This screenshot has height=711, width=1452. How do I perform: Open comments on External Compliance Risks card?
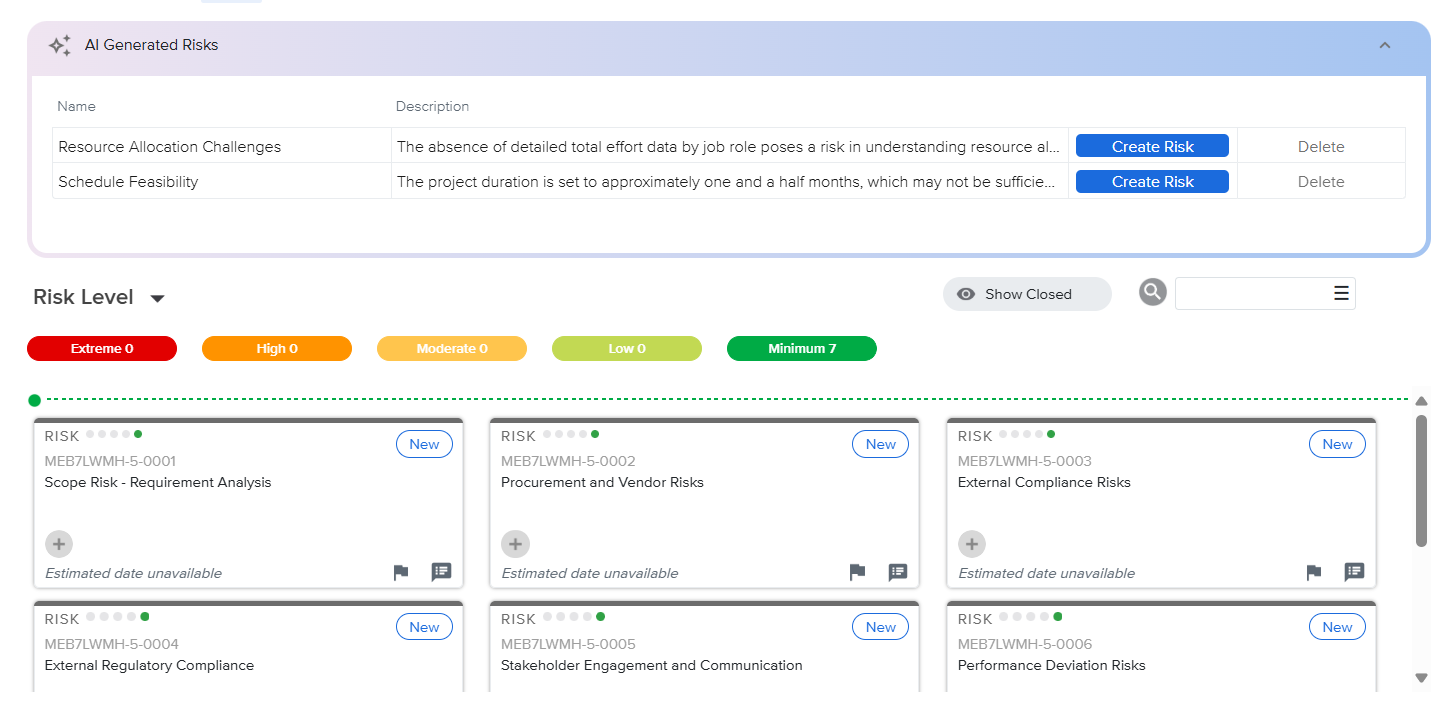(1354, 572)
